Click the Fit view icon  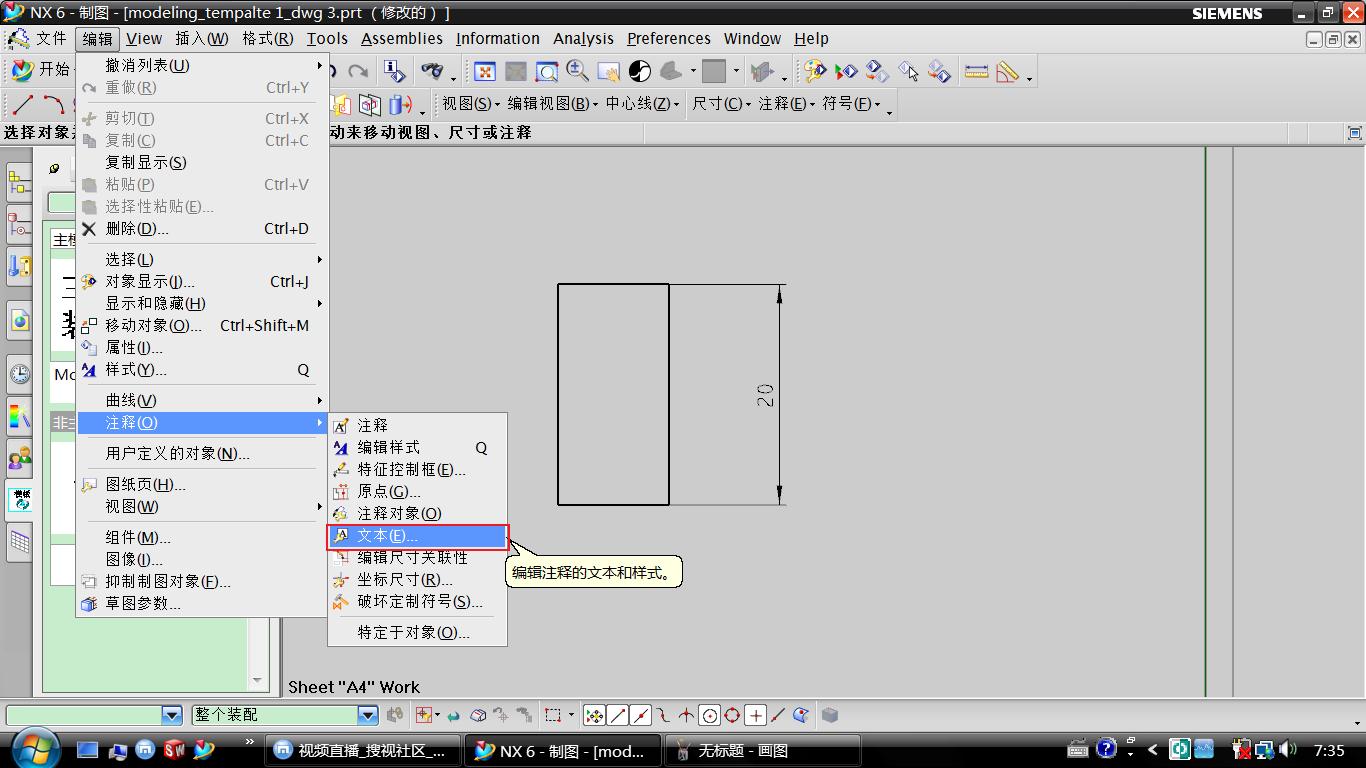[x=485, y=71]
